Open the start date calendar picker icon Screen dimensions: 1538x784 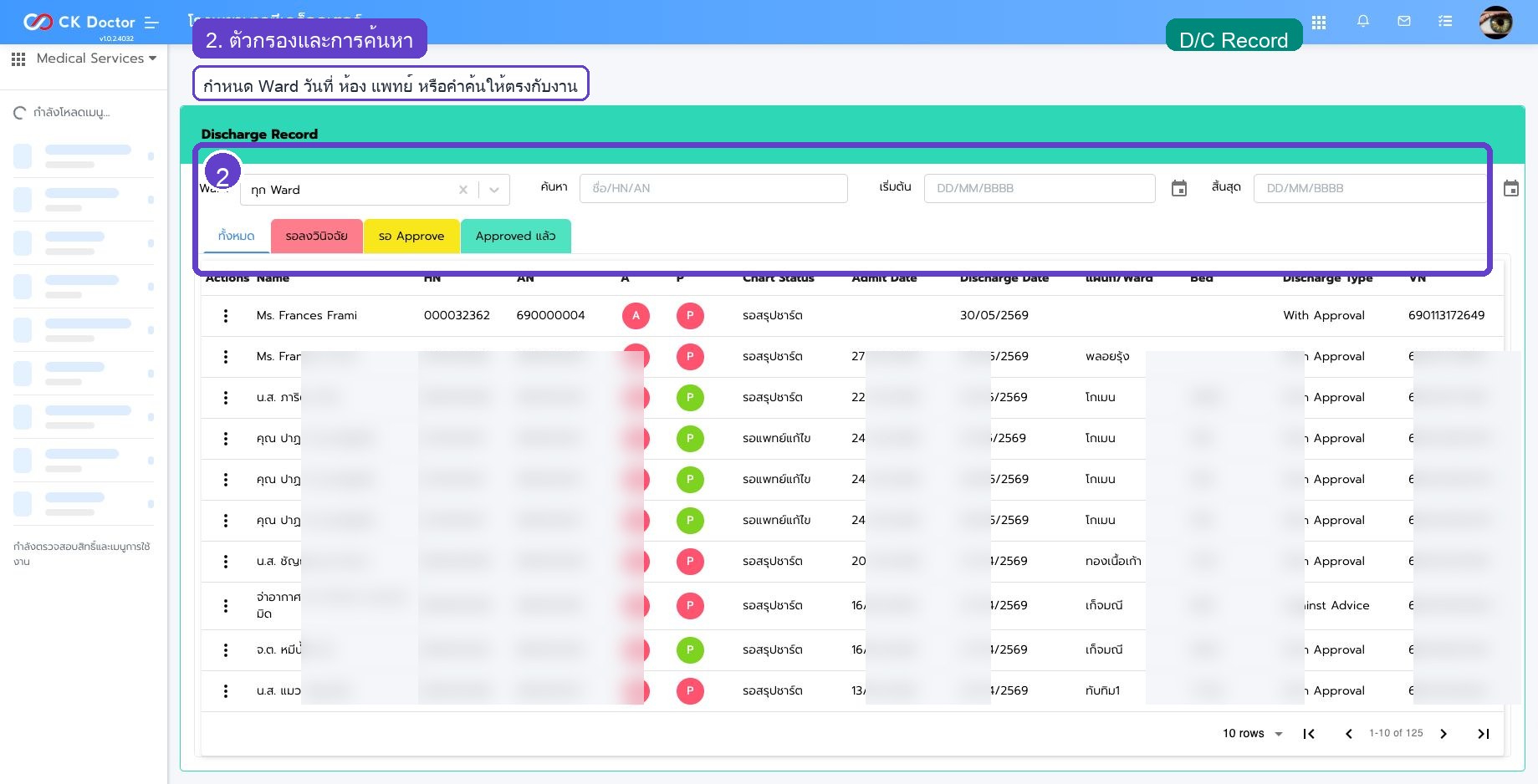point(1179,189)
